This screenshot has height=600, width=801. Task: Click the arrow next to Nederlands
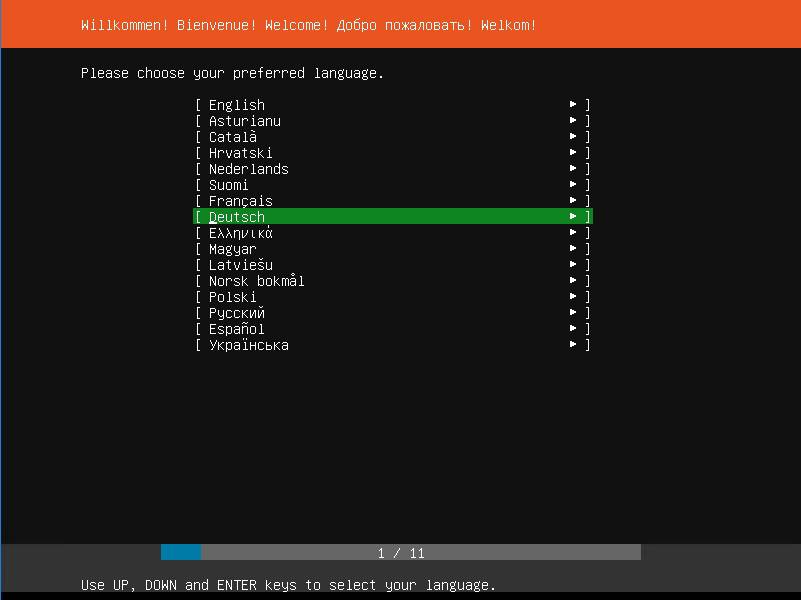pos(573,169)
